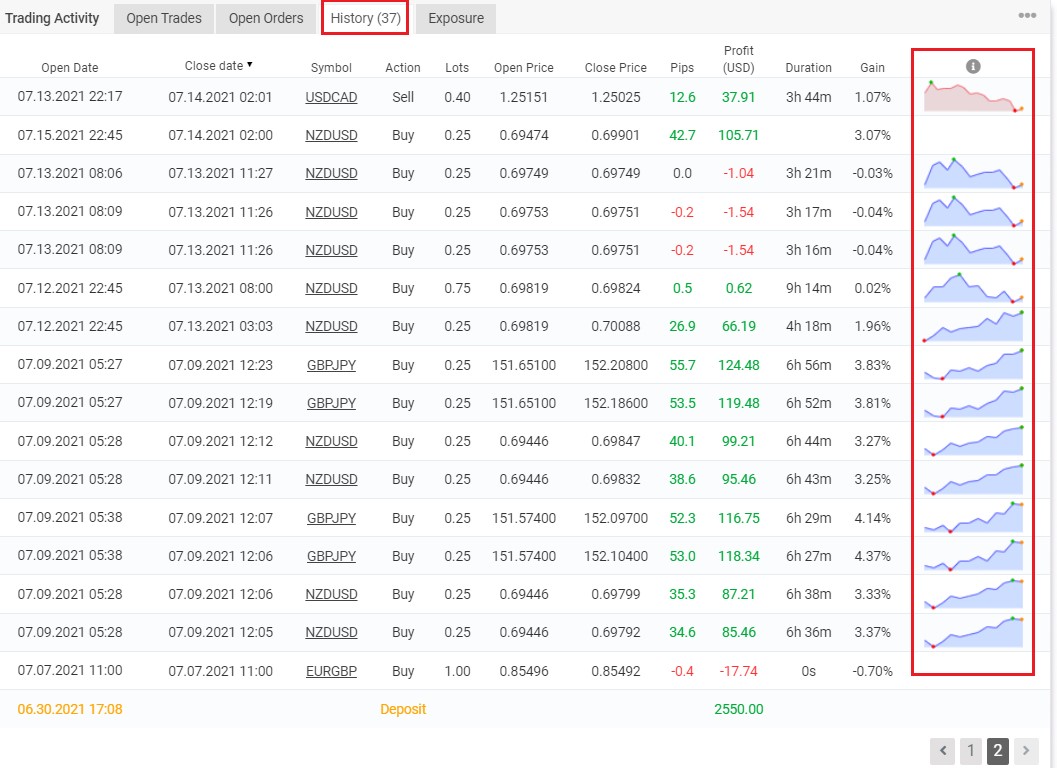
Task: Open the Exposure tab
Action: [x=456, y=18]
